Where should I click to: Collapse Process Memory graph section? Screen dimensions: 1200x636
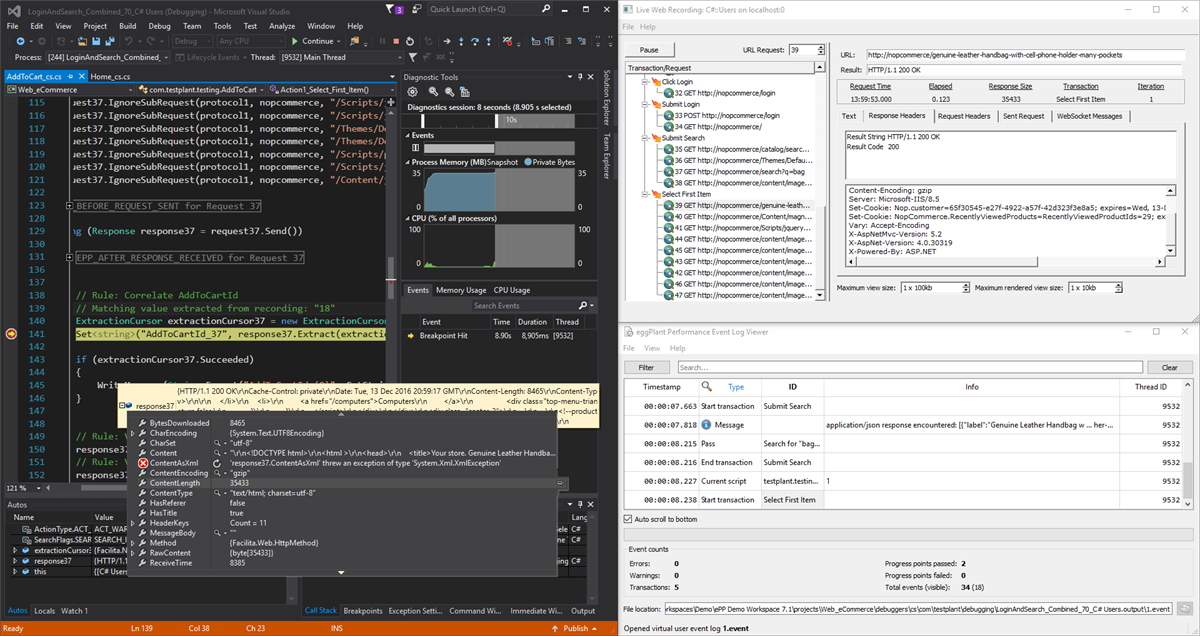(x=407, y=162)
